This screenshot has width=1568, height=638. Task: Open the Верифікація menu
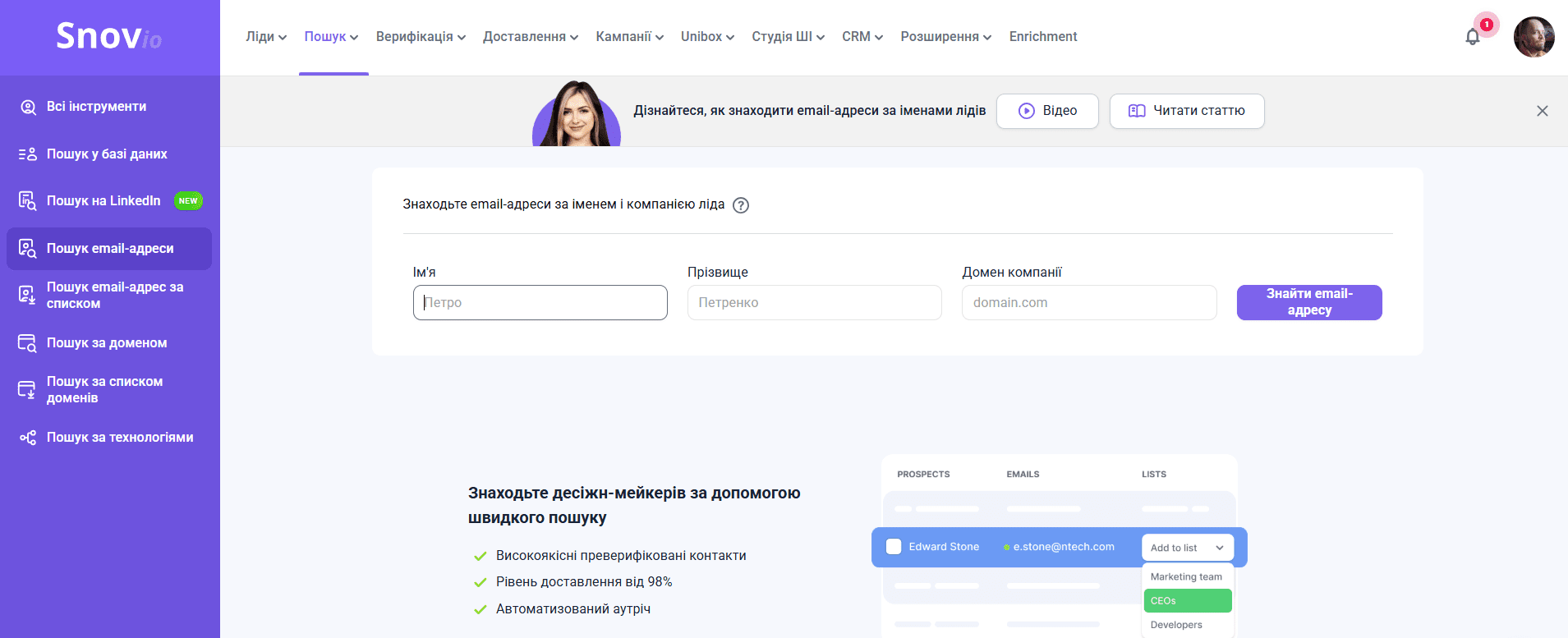click(421, 37)
